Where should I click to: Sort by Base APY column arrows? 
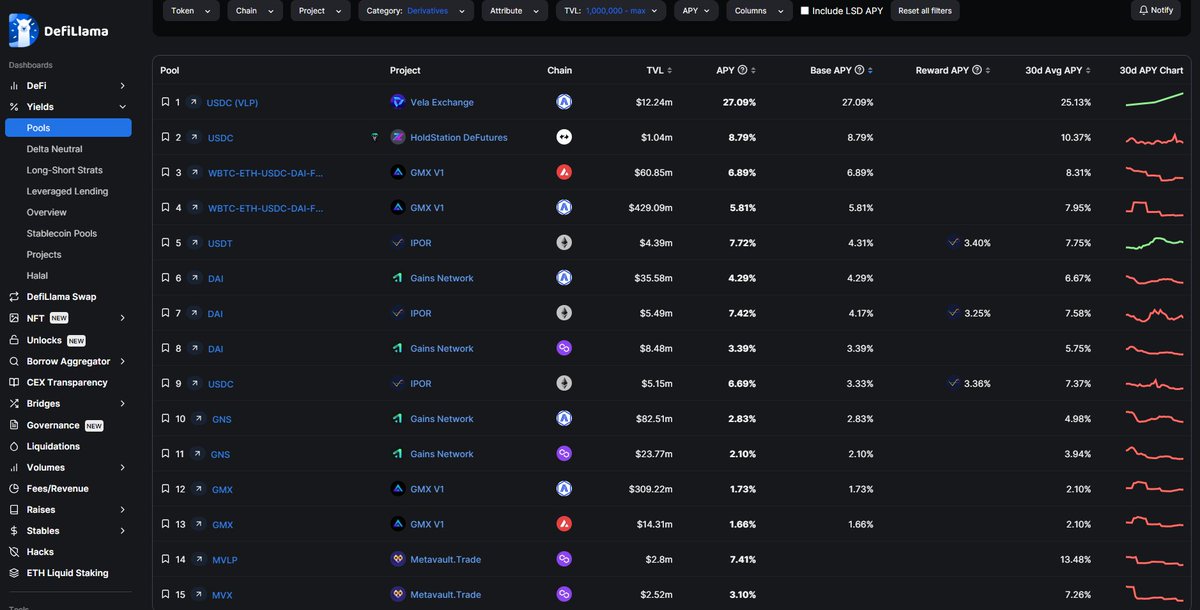coord(870,71)
